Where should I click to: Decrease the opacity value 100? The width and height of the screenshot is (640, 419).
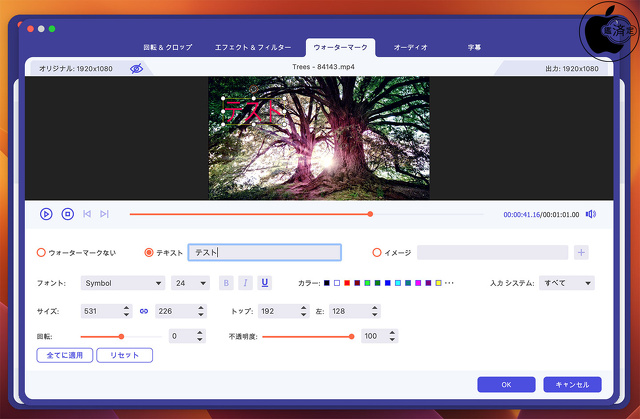pyautogui.click(x=392, y=339)
